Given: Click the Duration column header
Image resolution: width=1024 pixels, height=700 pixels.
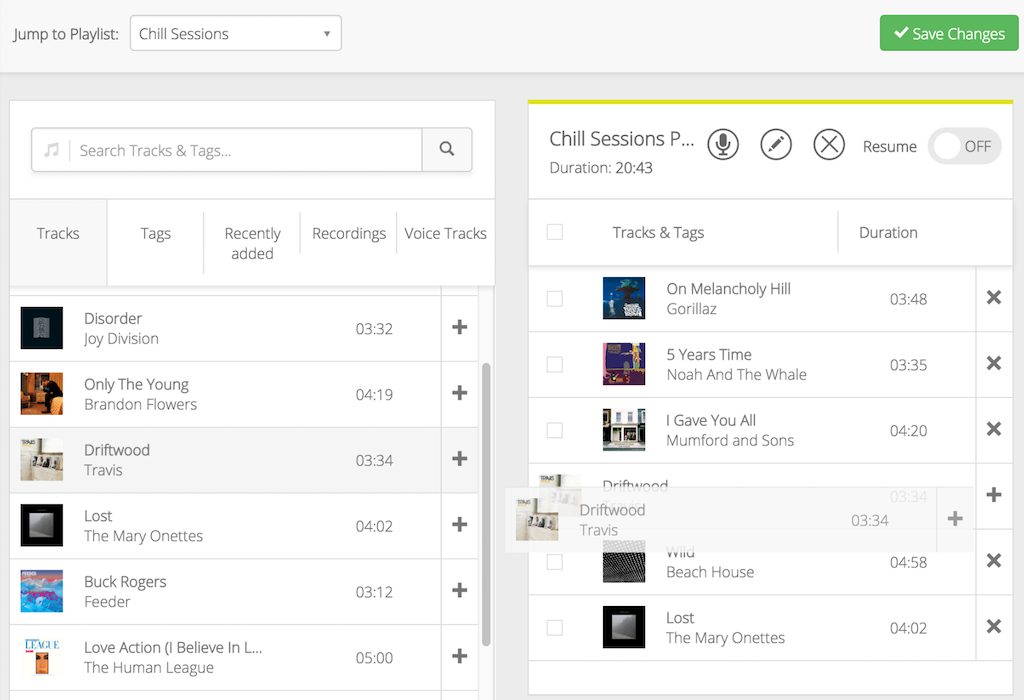Looking at the screenshot, I should 888,233.
